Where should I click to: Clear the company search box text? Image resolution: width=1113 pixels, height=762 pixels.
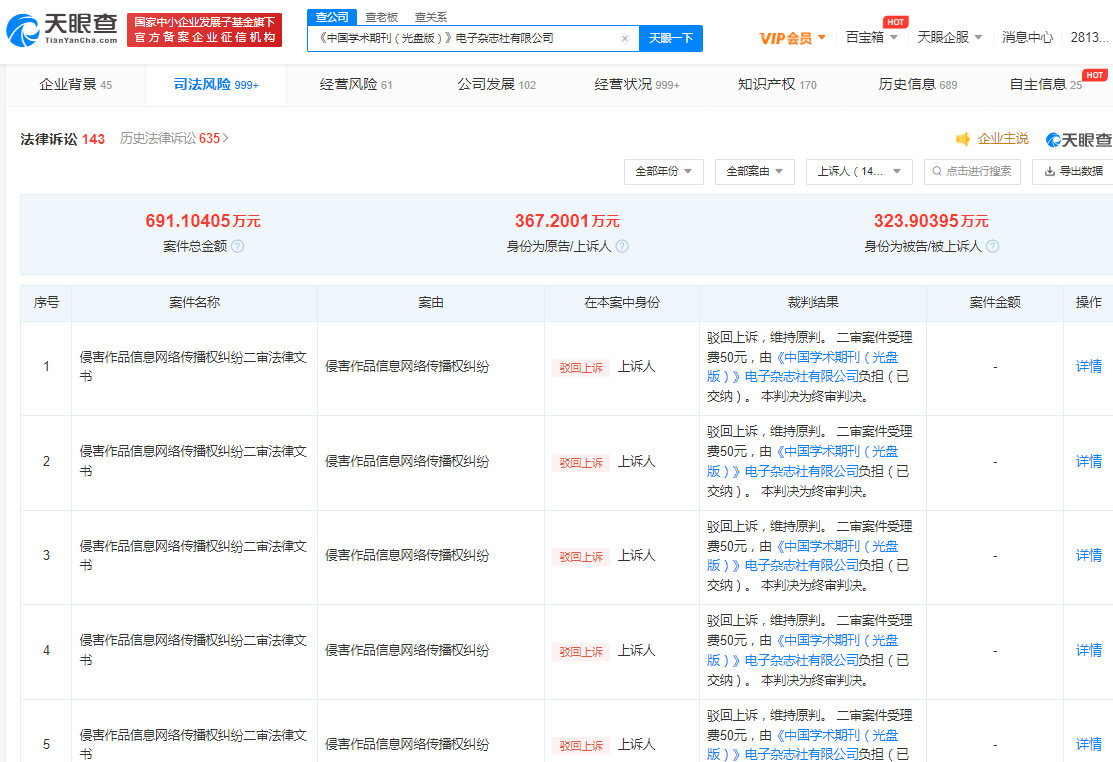click(x=625, y=38)
